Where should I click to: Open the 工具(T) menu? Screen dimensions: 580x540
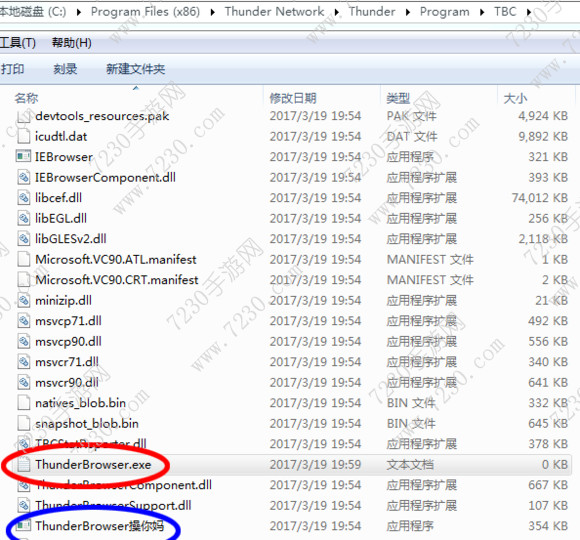[x=18, y=43]
